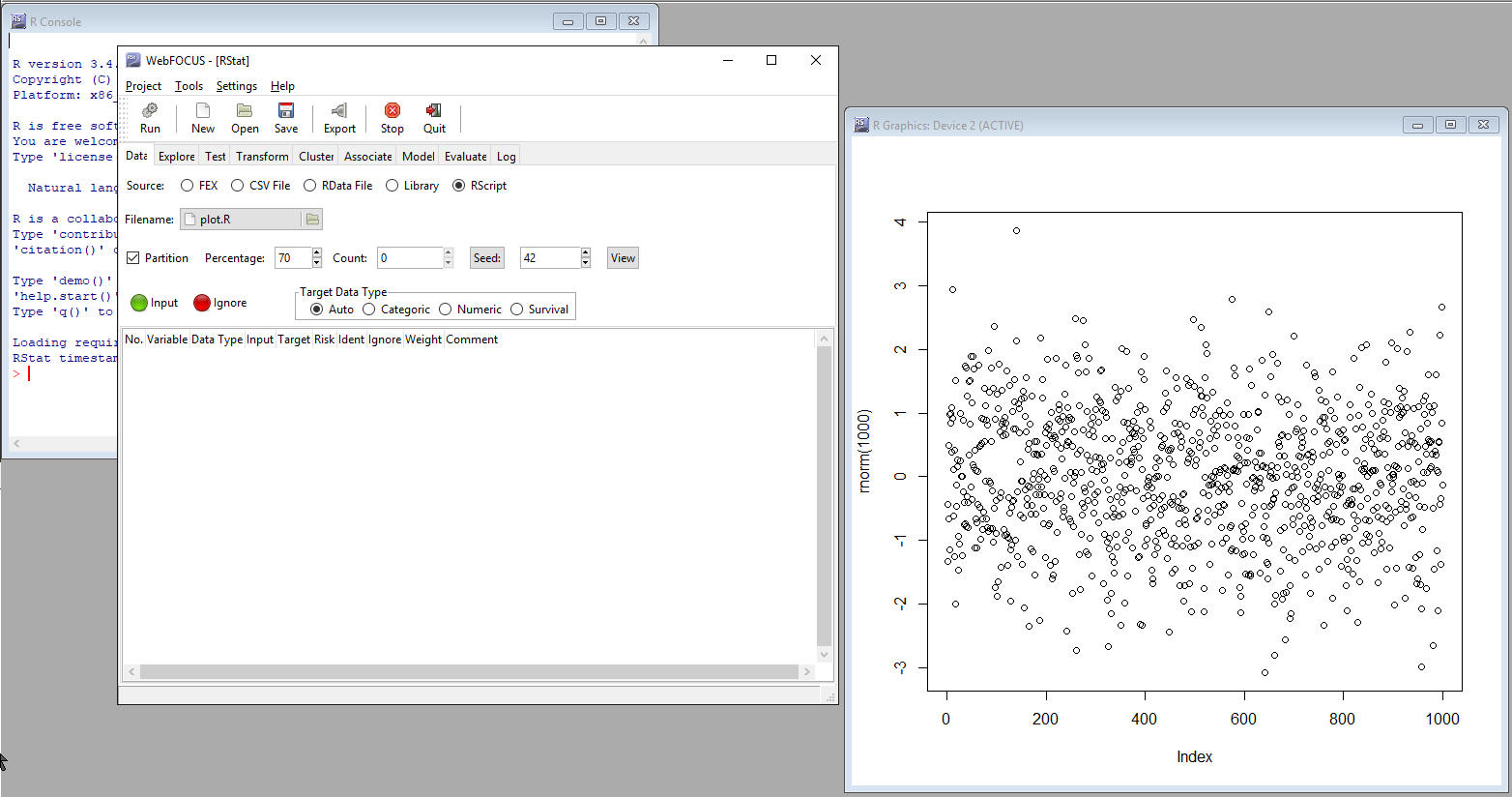The image size is (1512, 797).
Task: Open the Tools menu
Action: pyautogui.click(x=189, y=86)
